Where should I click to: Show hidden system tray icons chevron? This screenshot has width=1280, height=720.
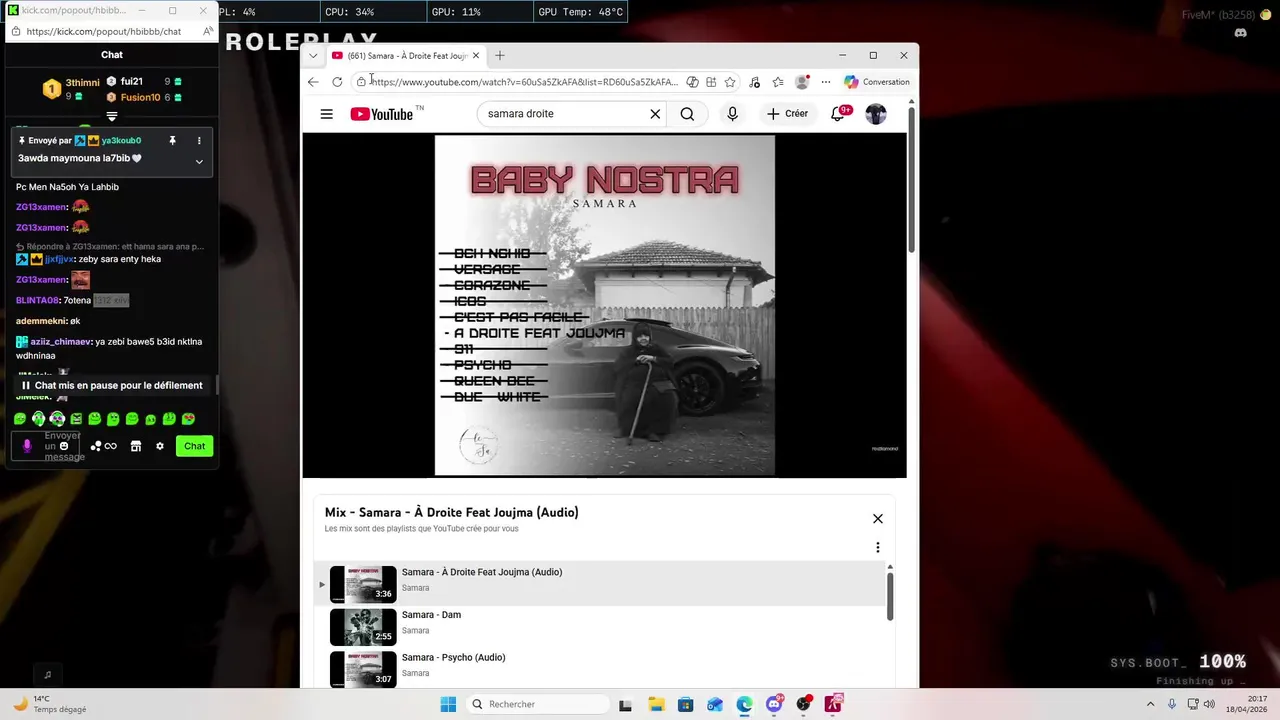pos(1151,704)
